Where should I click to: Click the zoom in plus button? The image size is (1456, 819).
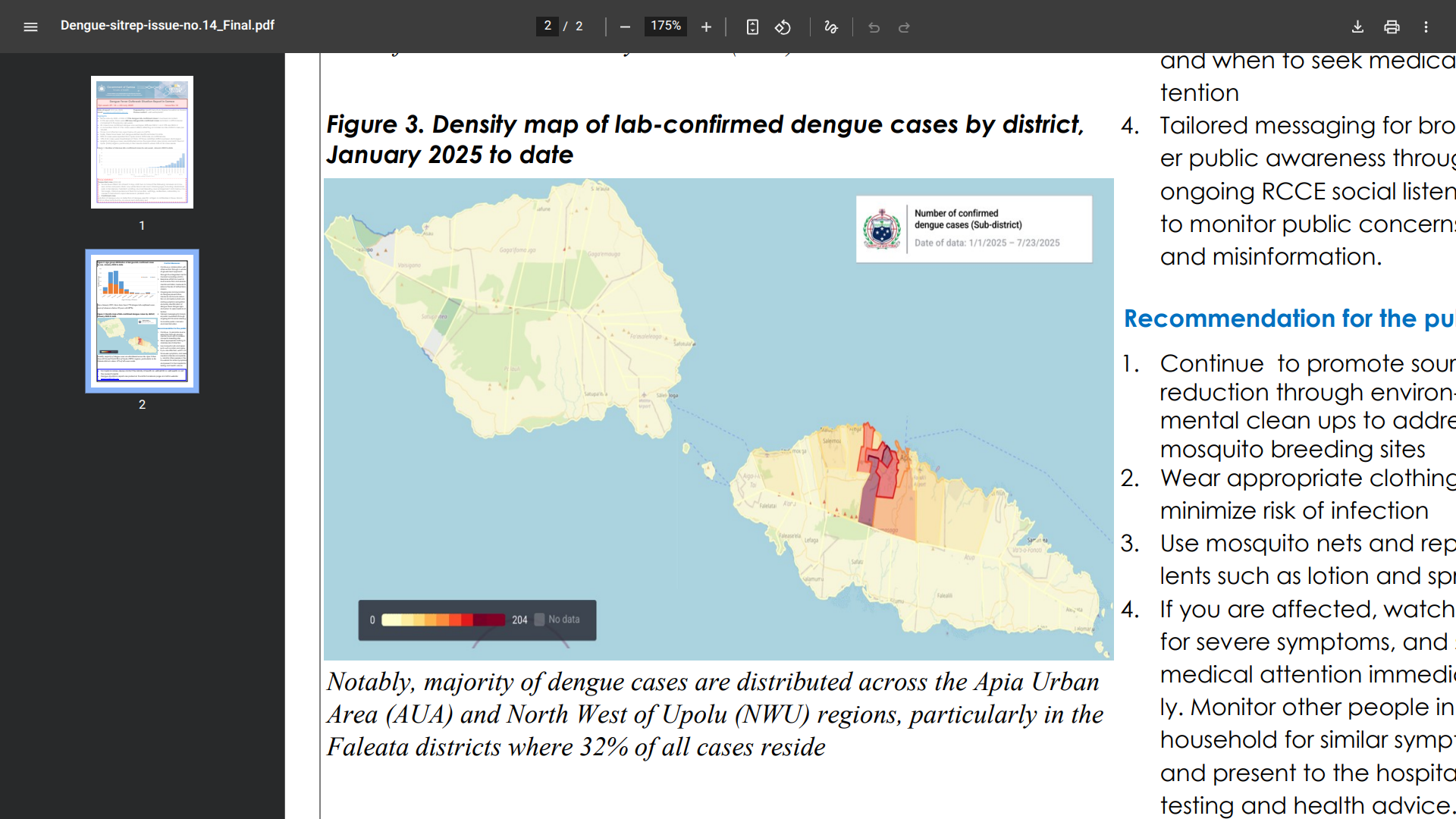(706, 27)
